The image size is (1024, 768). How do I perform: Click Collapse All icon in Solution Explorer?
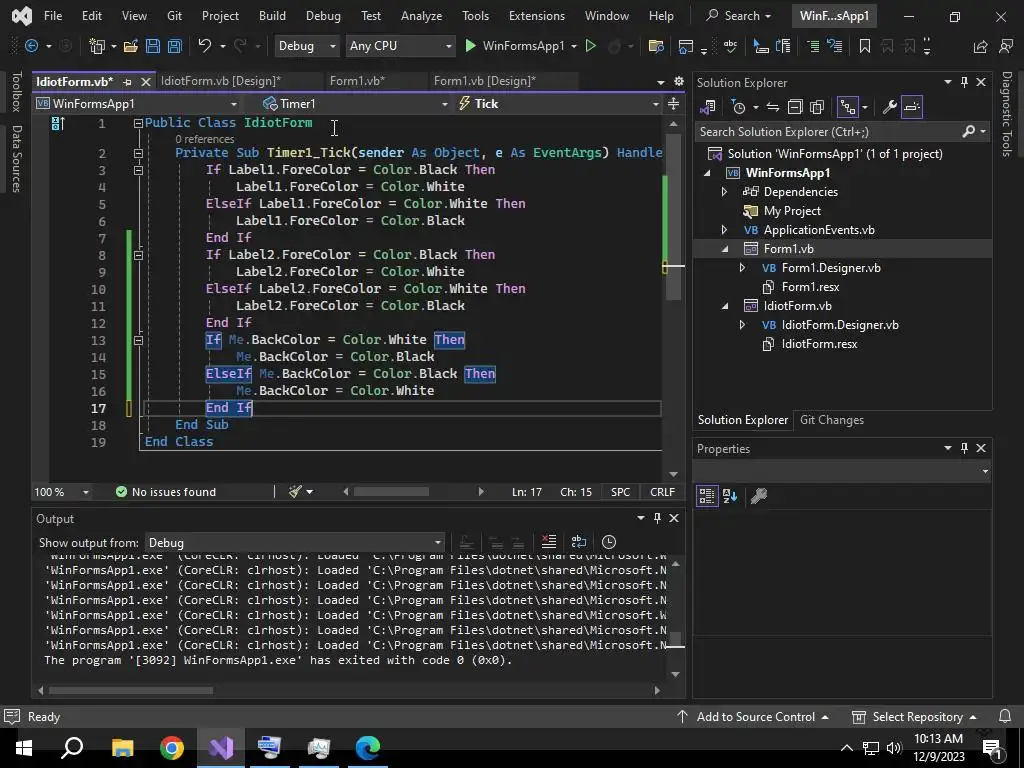click(x=795, y=107)
